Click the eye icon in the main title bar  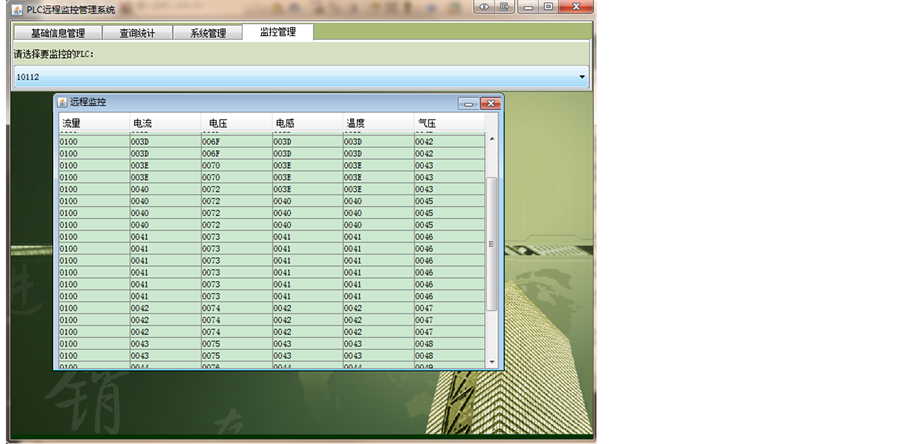pos(483,7)
